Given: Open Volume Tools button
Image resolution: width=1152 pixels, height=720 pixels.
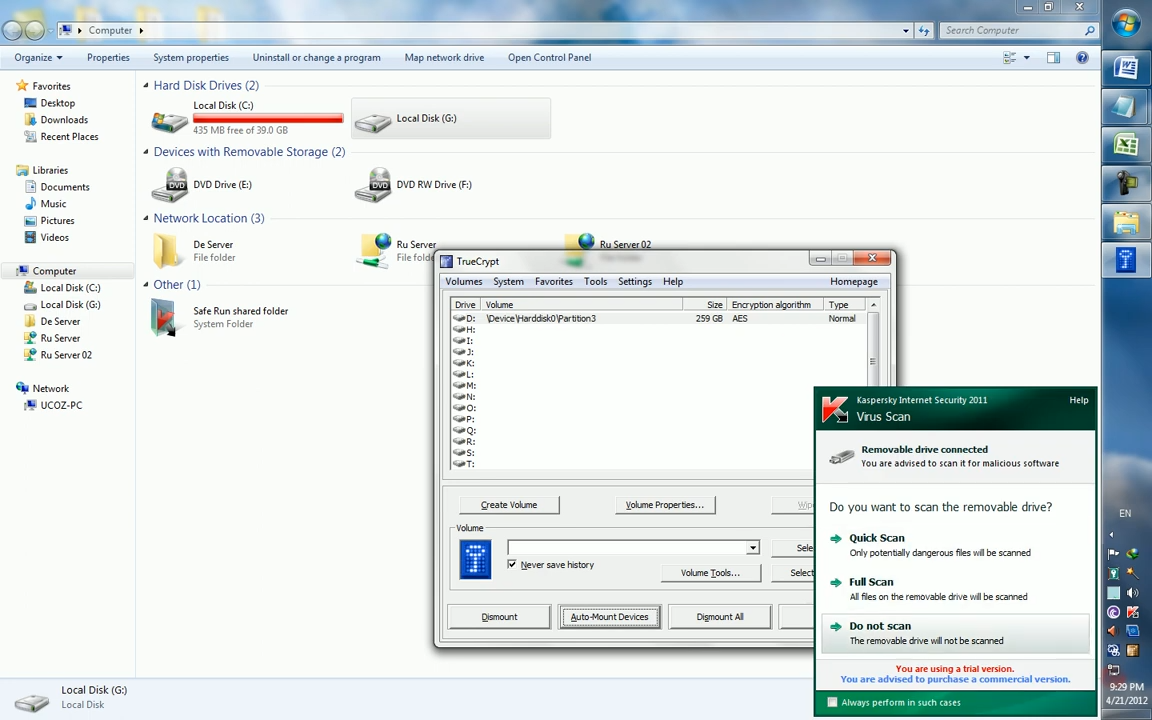Looking at the screenshot, I should tap(710, 573).
